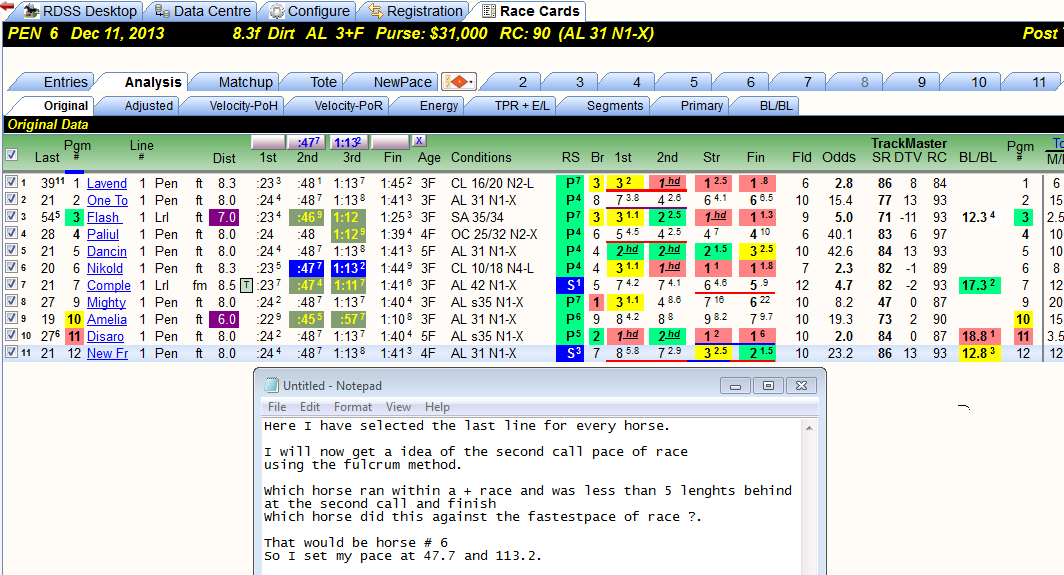This screenshot has width=1064, height=575.
Task: Uncheck row 9 Amelia checkbox
Action: 12,318
